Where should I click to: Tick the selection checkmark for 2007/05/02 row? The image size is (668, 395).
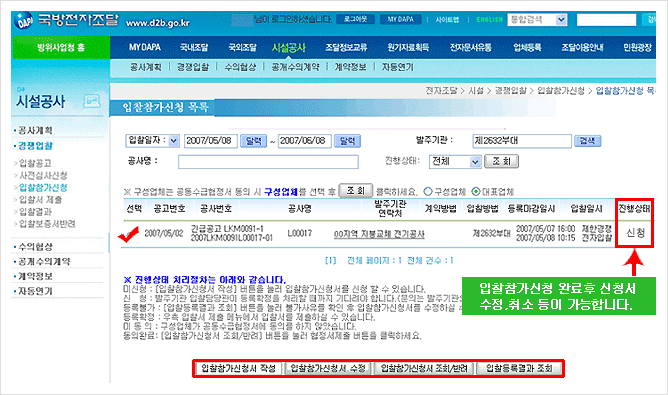(x=129, y=234)
